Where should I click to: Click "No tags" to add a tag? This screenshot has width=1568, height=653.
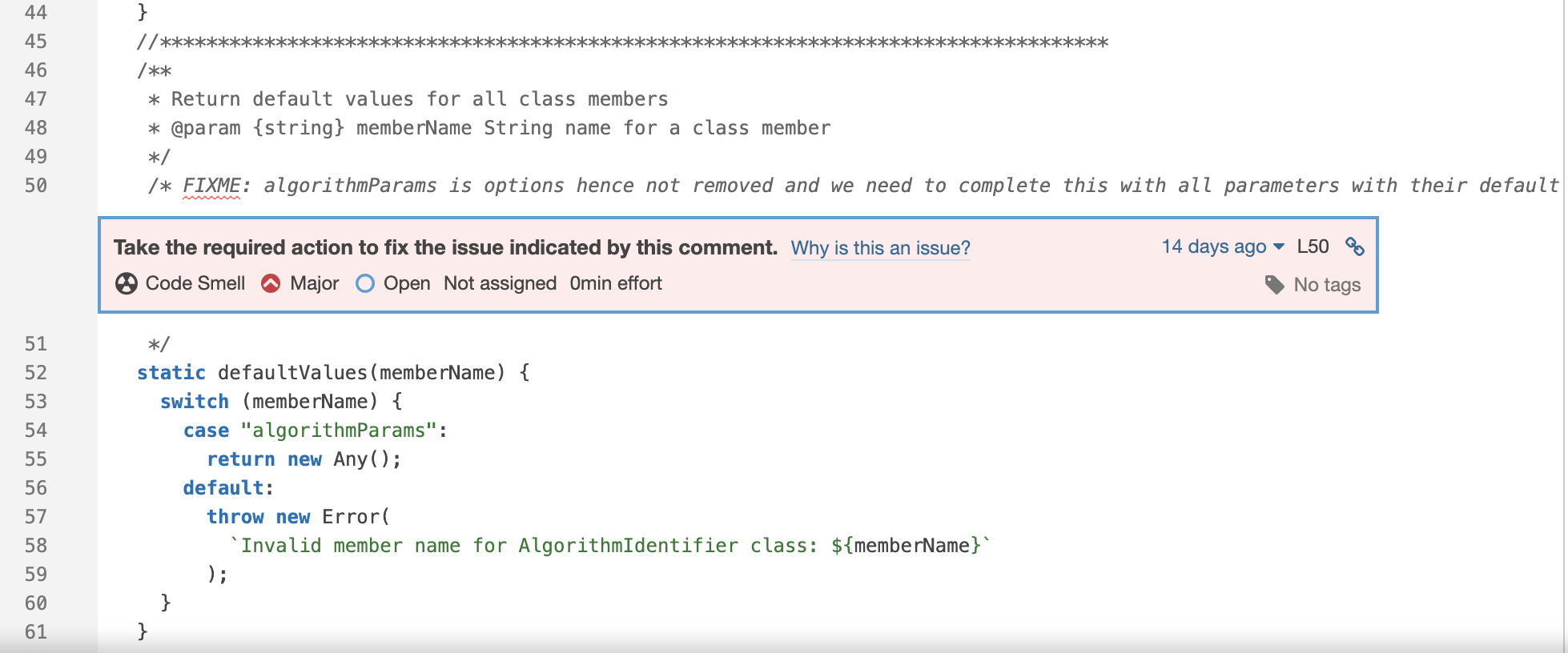(1326, 284)
